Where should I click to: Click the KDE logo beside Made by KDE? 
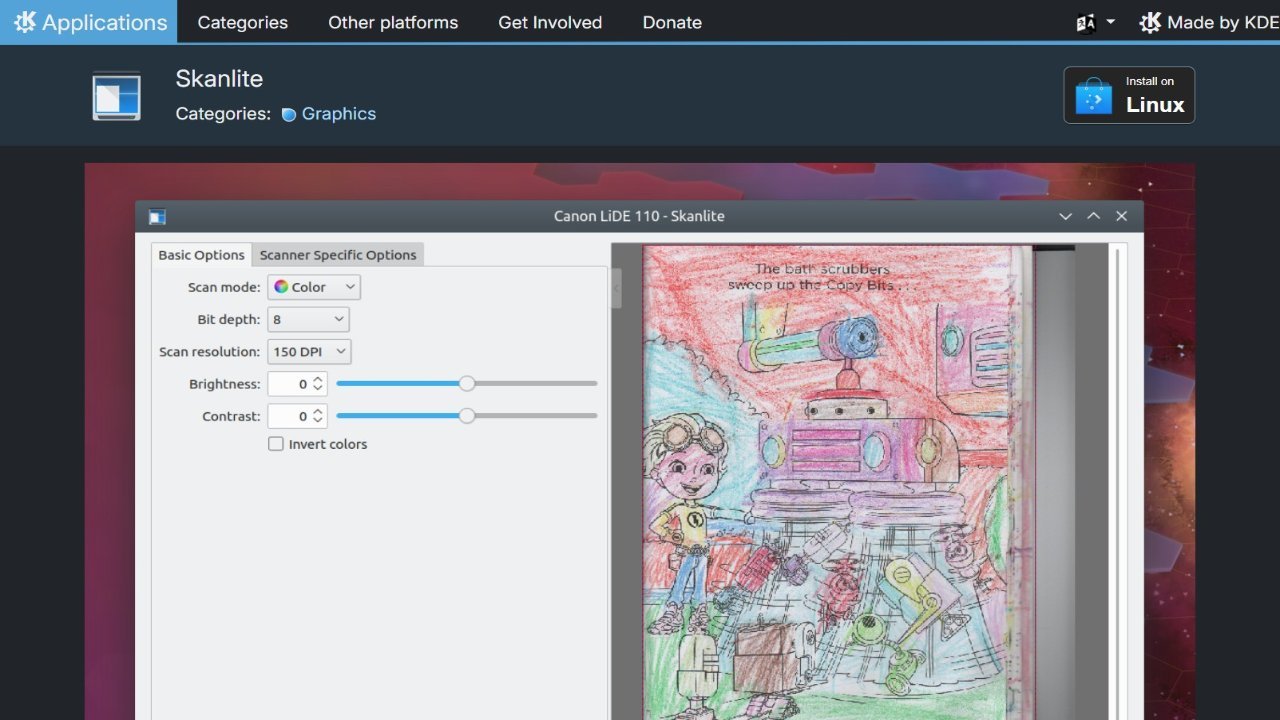(x=1150, y=22)
